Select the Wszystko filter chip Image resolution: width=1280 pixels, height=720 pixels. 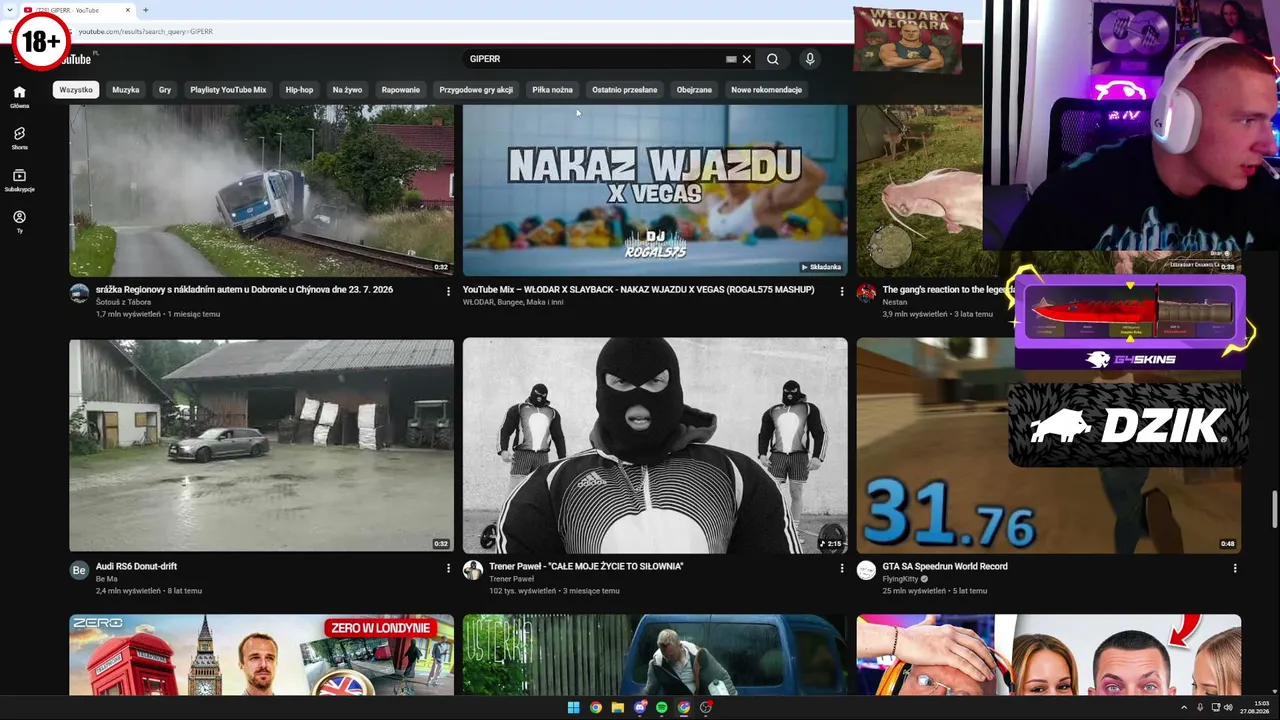click(x=76, y=90)
